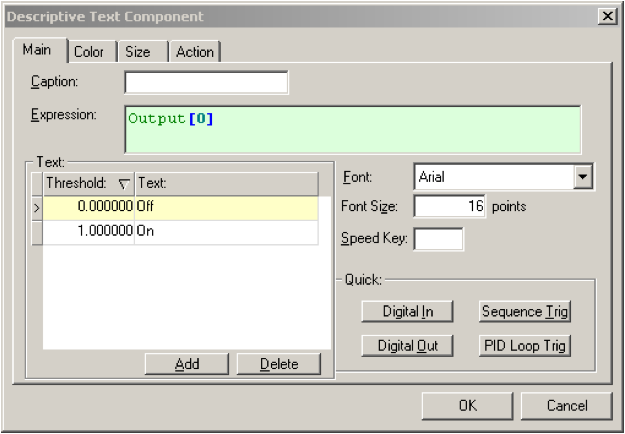Click the Font Size input field
Screen dimensions: 625x434
tap(449, 207)
